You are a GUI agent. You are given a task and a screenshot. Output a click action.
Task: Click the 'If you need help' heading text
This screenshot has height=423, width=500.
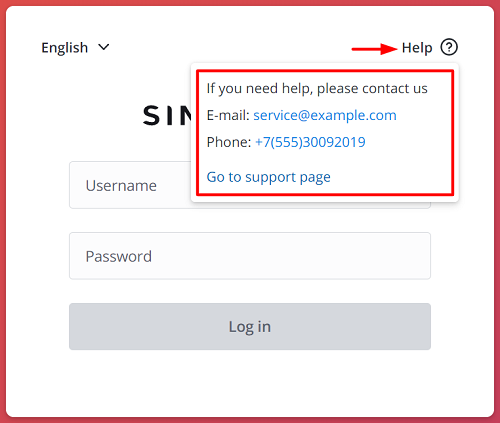317,89
